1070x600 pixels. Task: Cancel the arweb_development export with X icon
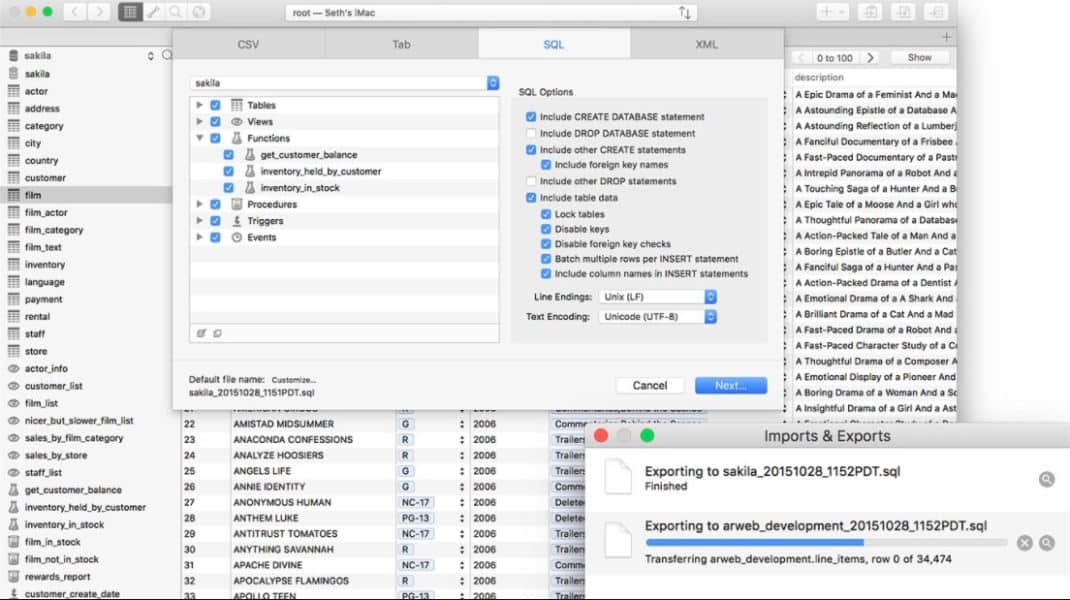pos(1024,543)
